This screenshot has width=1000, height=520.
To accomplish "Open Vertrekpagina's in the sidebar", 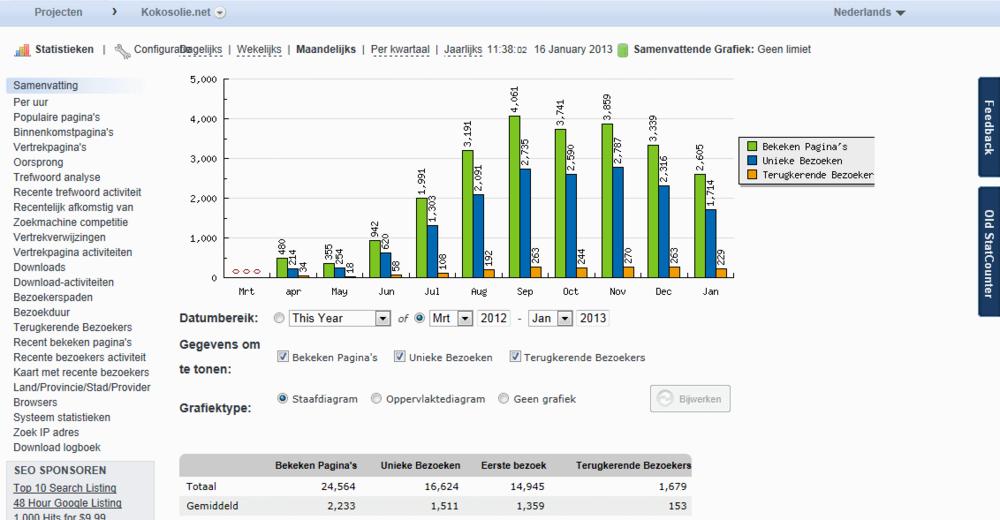I will point(50,147).
